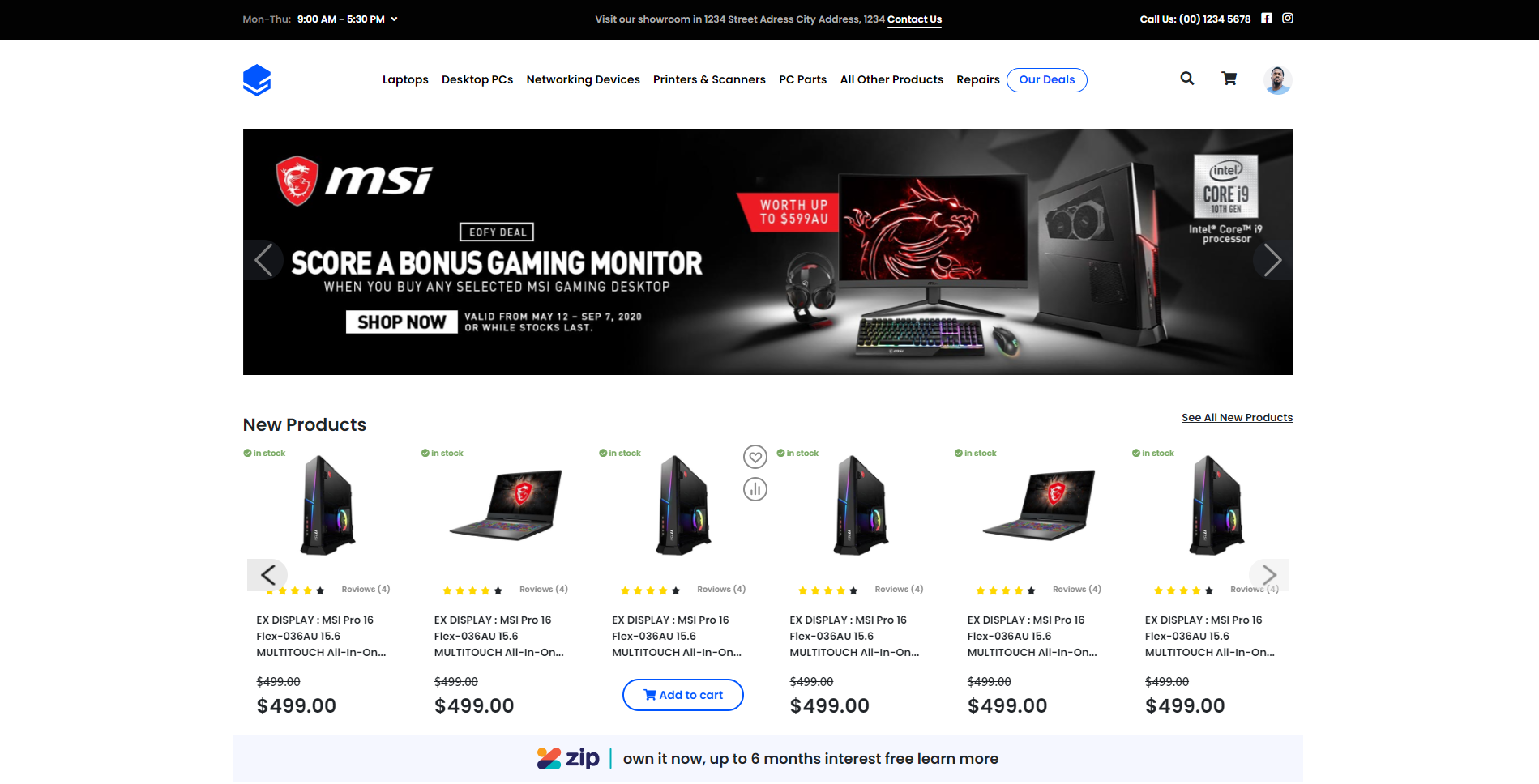Click the Add to cart button
Image resolution: width=1539 pixels, height=784 pixels.
coord(682,695)
